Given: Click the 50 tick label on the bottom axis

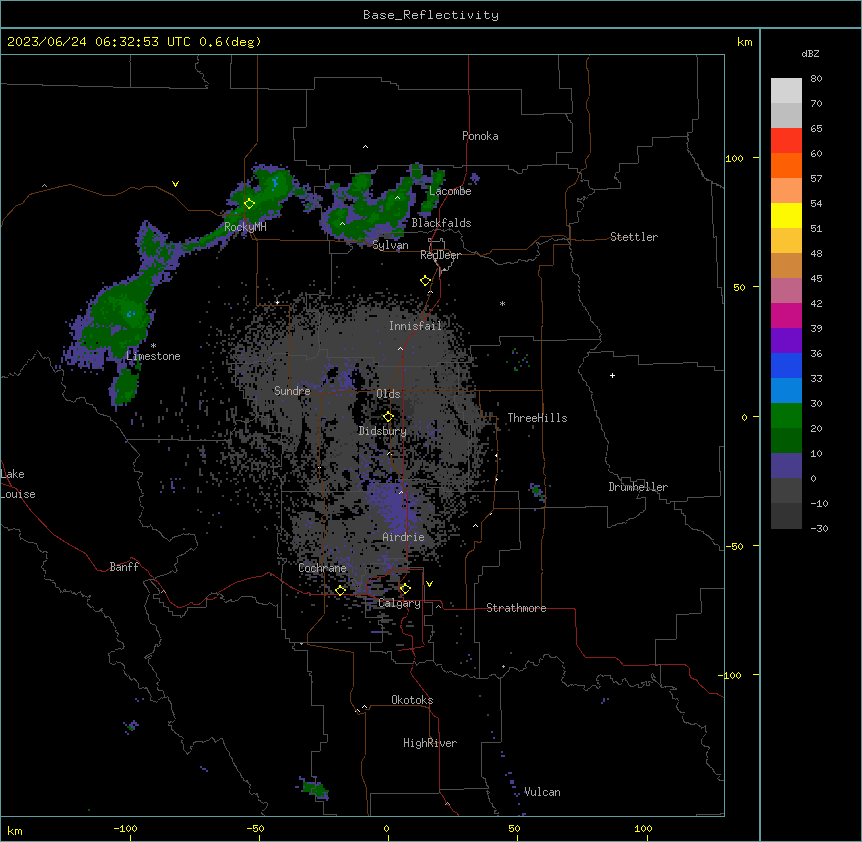Looking at the screenshot, I should [514, 828].
